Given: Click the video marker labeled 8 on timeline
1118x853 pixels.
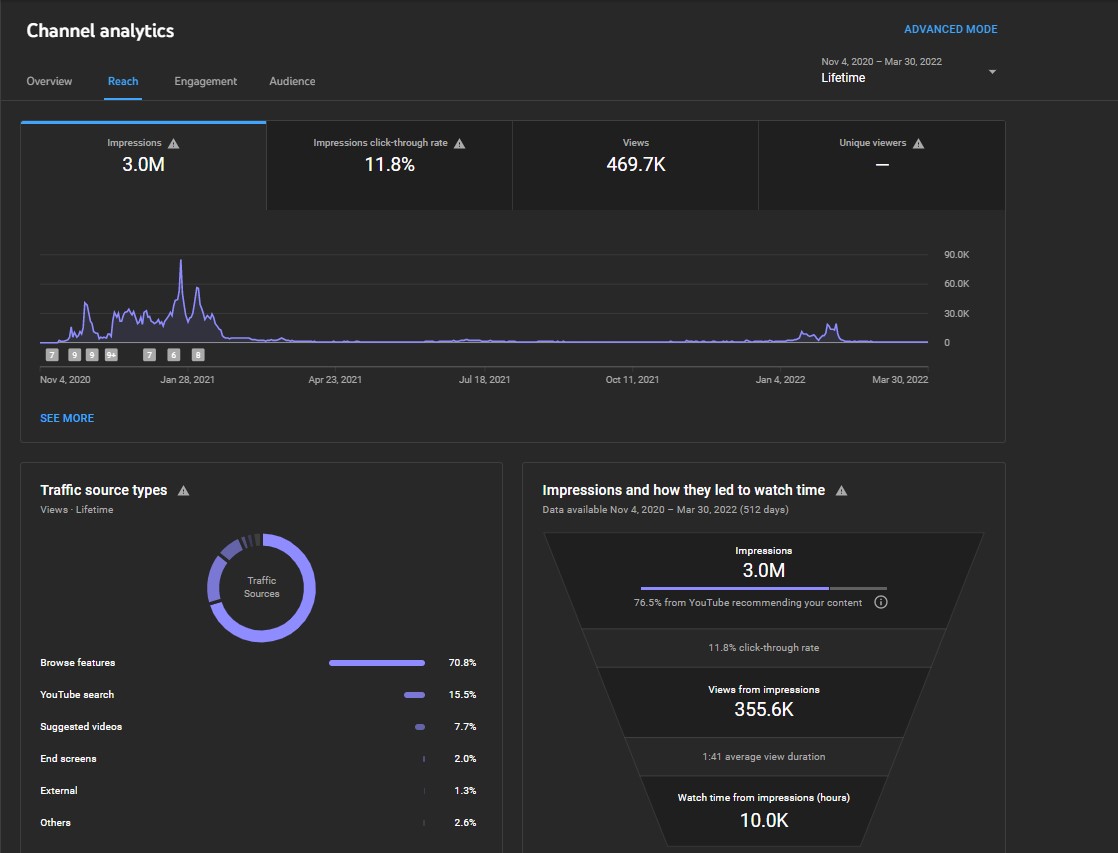Looking at the screenshot, I should (x=198, y=354).
